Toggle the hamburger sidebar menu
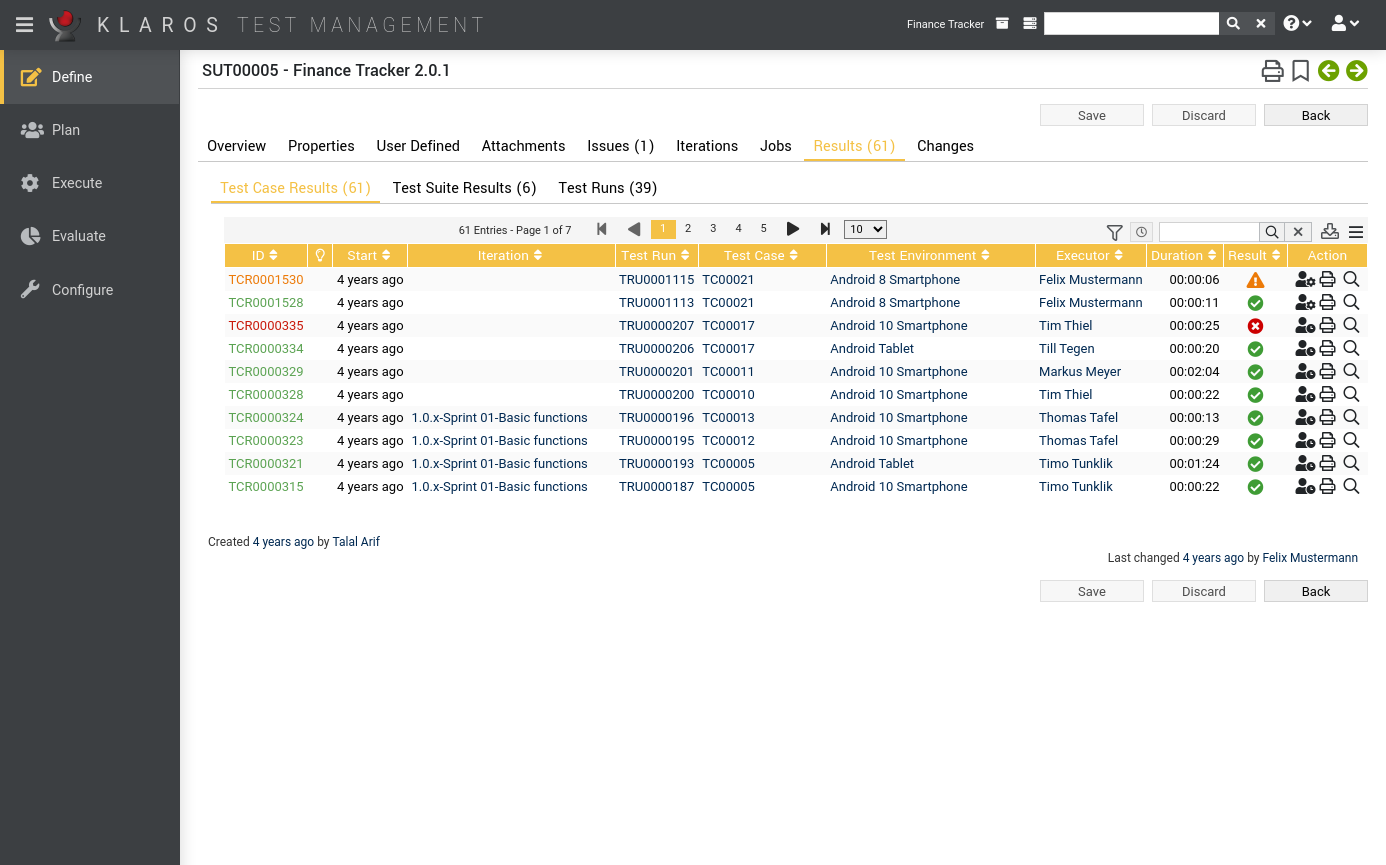 [x=25, y=25]
